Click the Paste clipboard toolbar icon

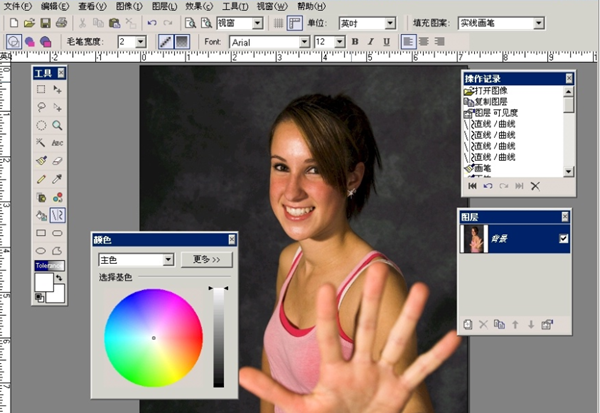coord(114,23)
